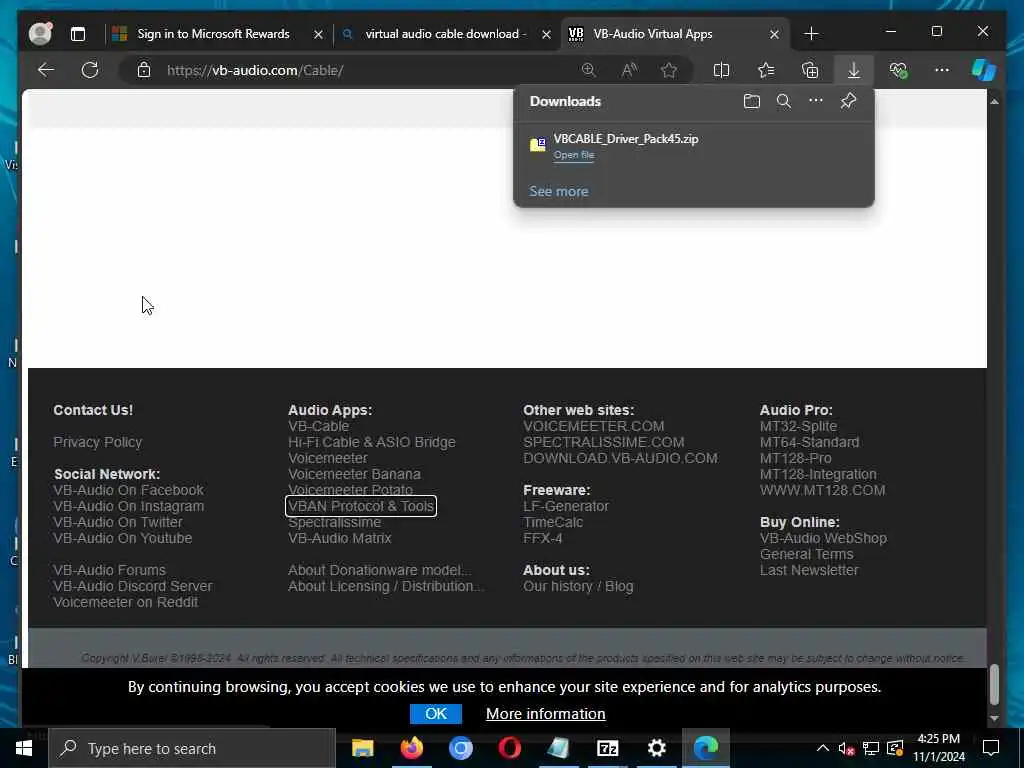Add page to favorites with star icon
This screenshot has width=1024, height=768.
(x=669, y=70)
